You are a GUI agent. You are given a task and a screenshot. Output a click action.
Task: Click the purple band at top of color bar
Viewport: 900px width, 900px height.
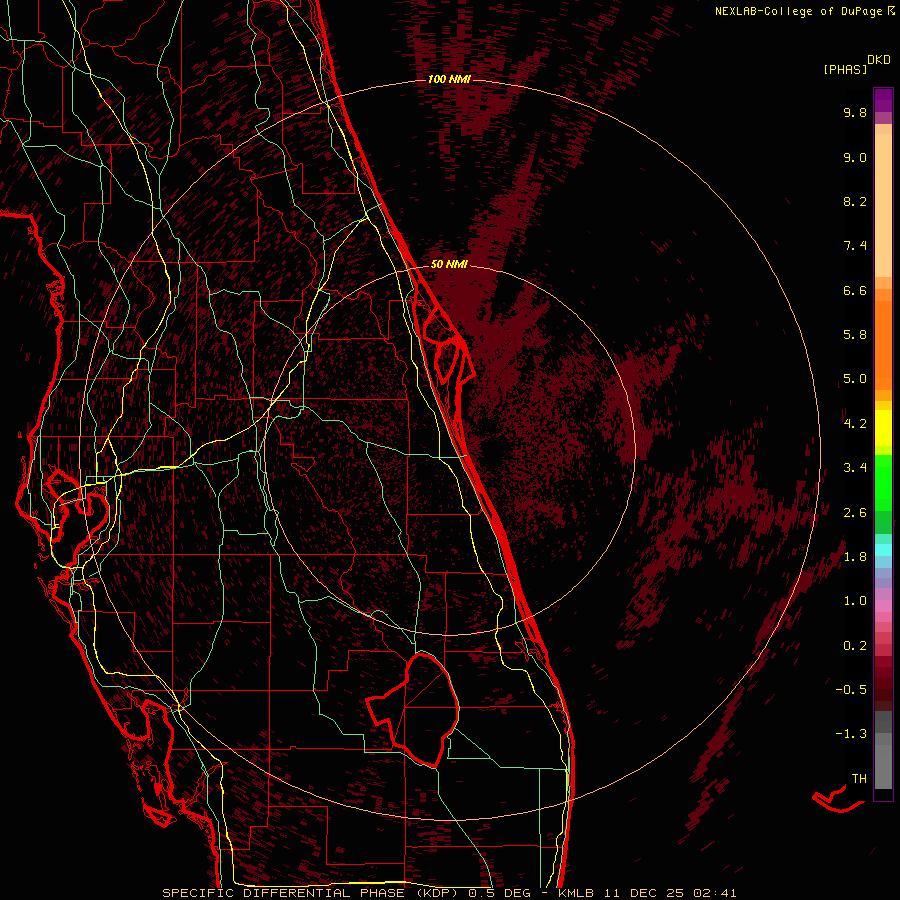coord(883,100)
